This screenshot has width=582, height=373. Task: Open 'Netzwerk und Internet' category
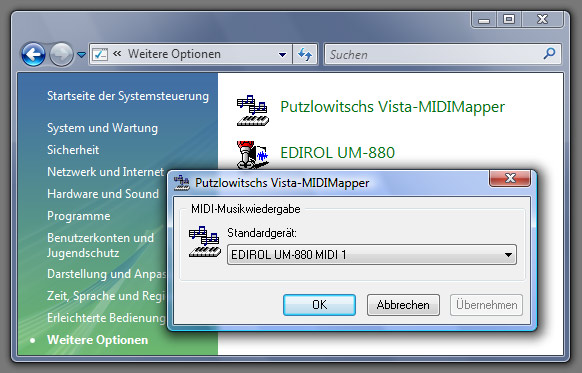(105, 172)
